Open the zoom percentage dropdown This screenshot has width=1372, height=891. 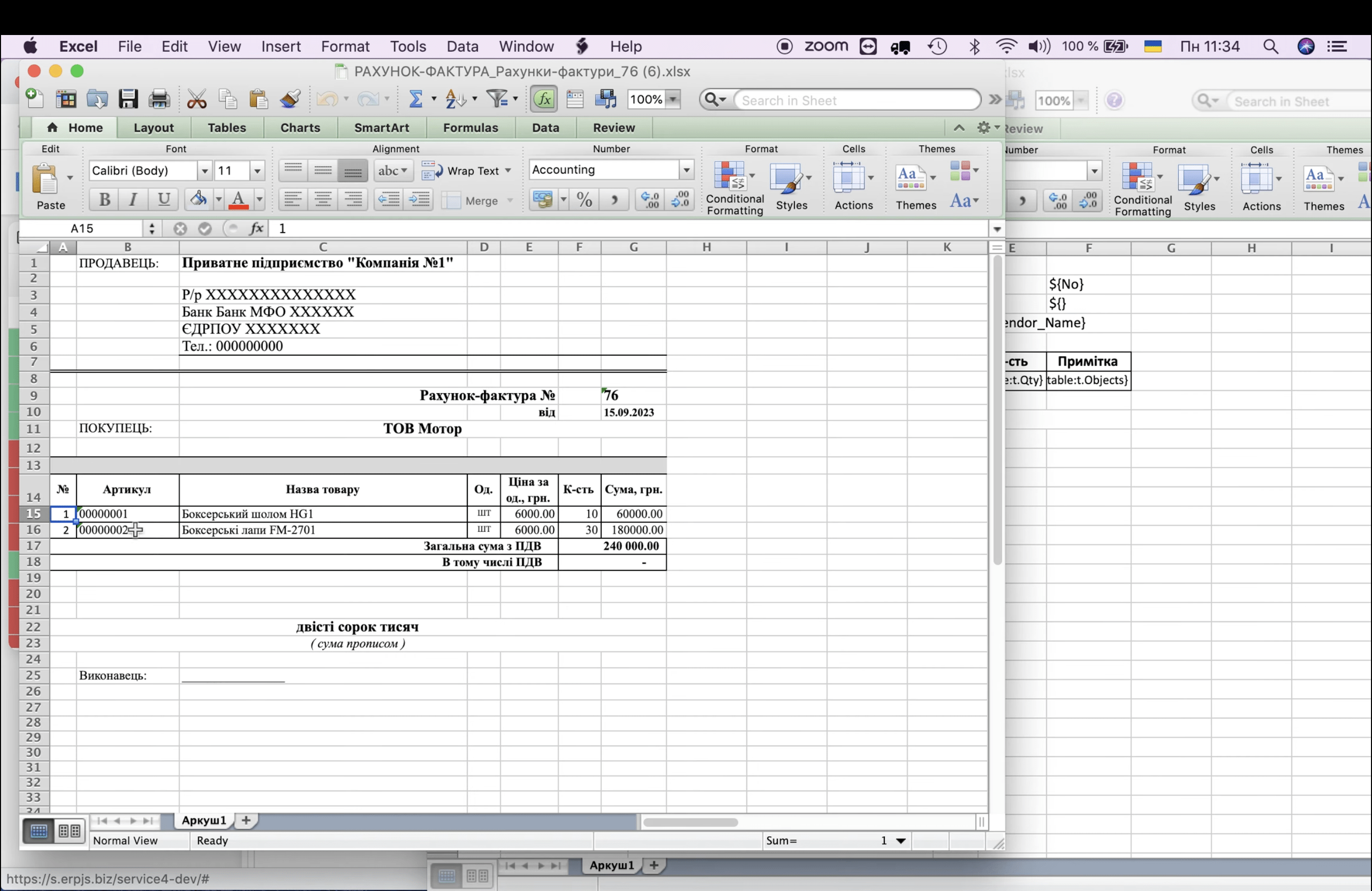pos(672,99)
